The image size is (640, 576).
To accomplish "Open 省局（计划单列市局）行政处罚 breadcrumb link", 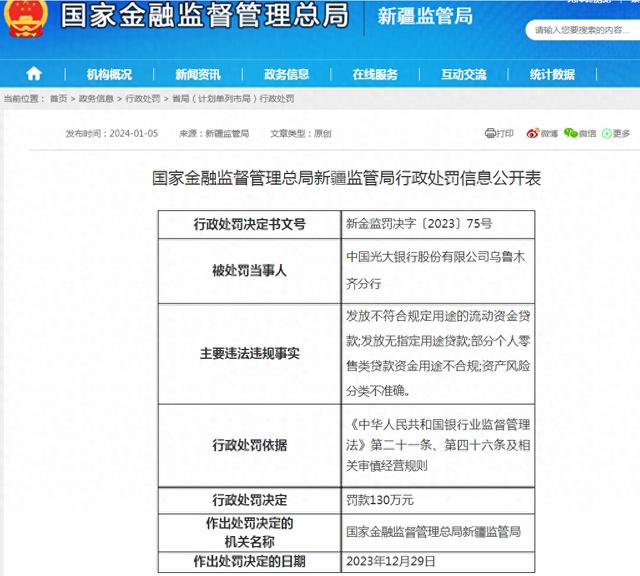I will click(233, 98).
